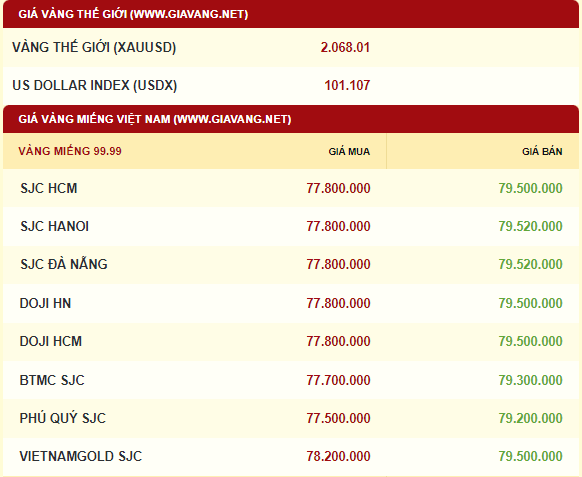Screen dimensions: 582x477
Task: Click SJC HCM sell price 79.500.000
Action: point(530,188)
